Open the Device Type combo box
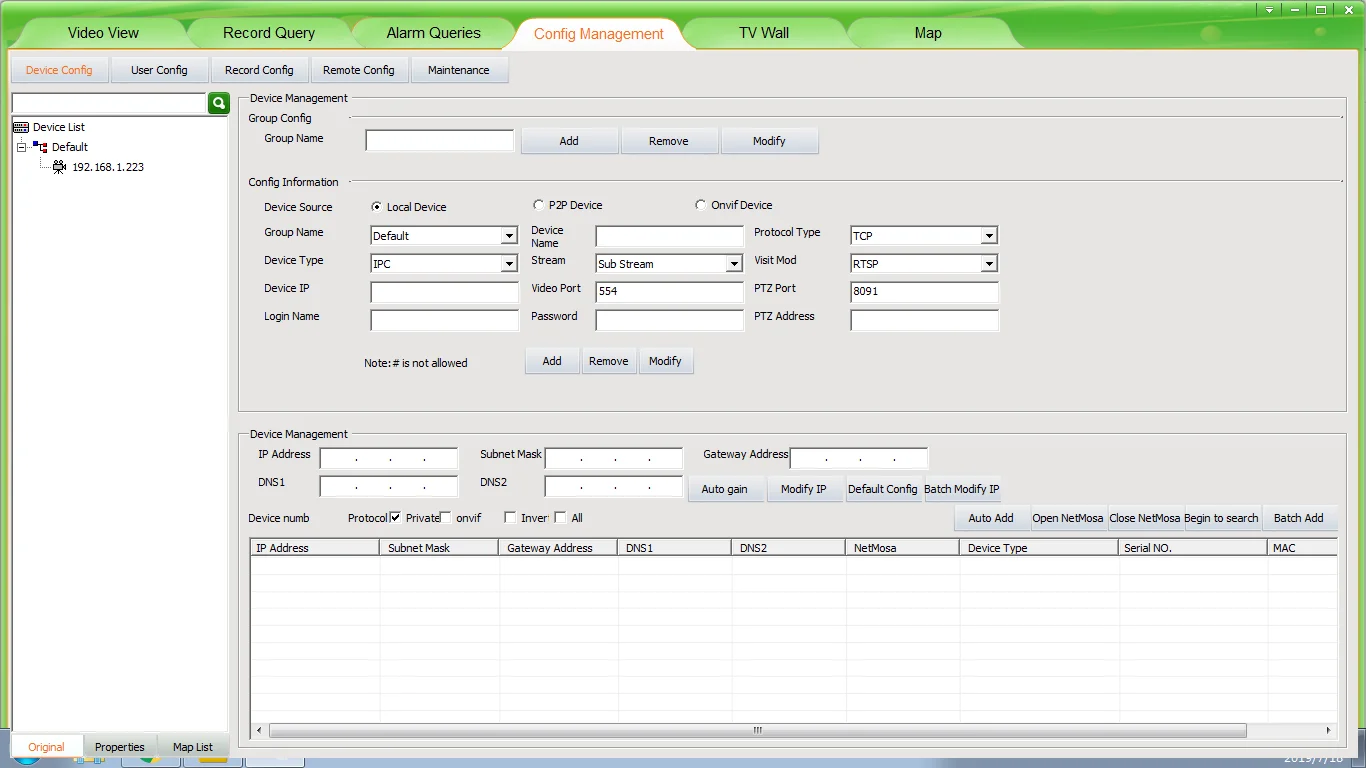The height and width of the screenshot is (768, 1366). (509, 264)
